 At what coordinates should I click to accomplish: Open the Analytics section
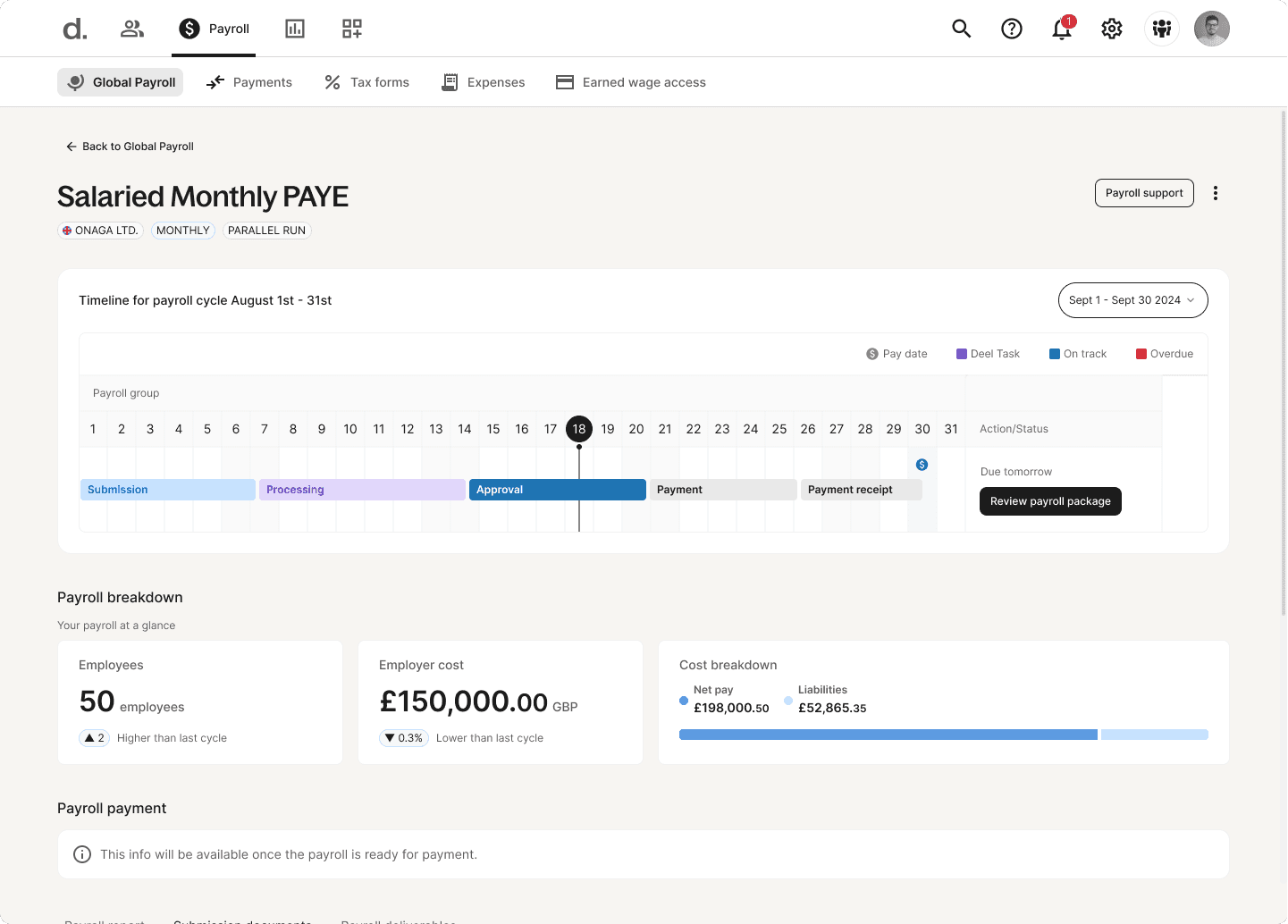click(x=295, y=28)
